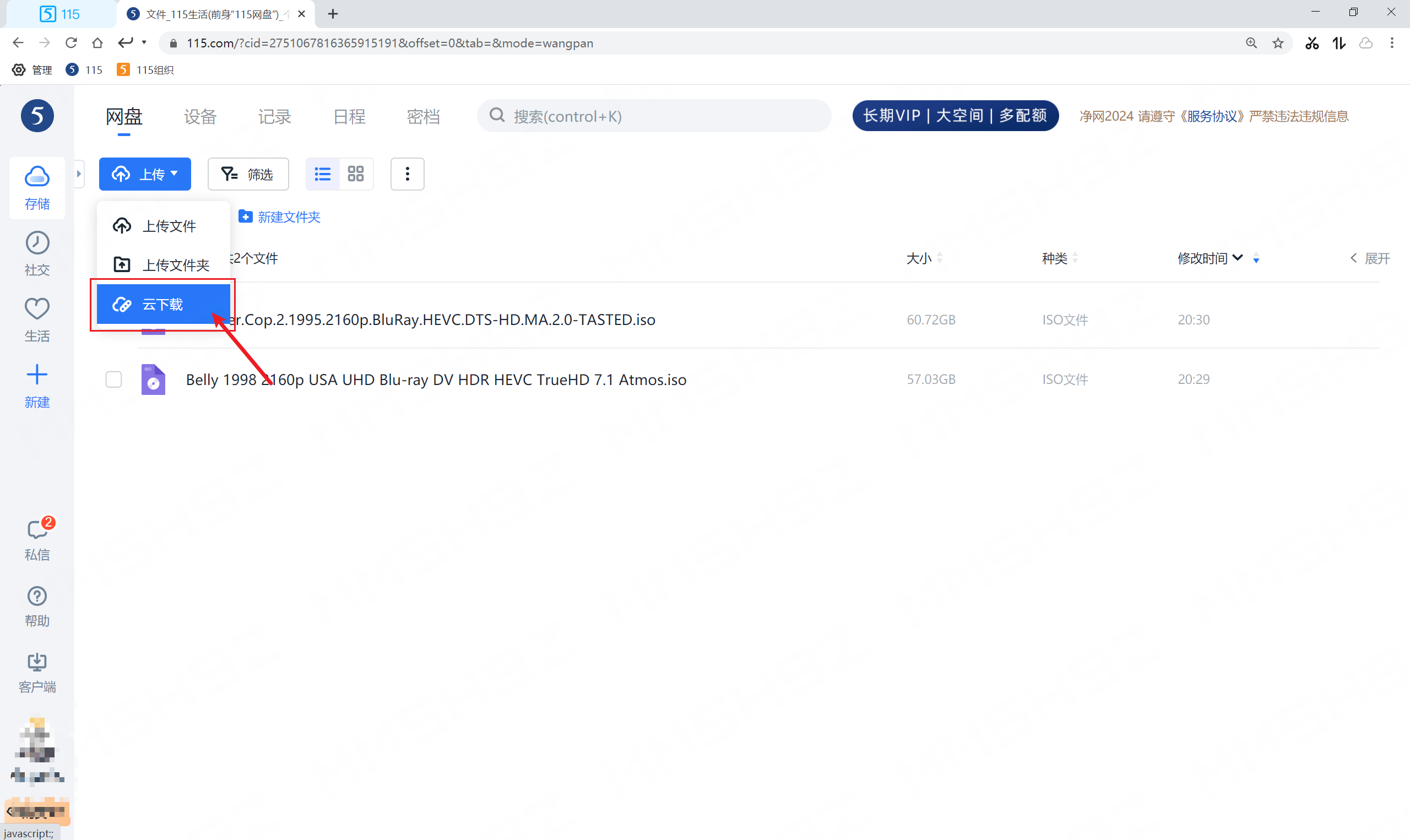Click the 长期VIP promotion button
Screen dimensions: 1410x840
click(x=955, y=116)
